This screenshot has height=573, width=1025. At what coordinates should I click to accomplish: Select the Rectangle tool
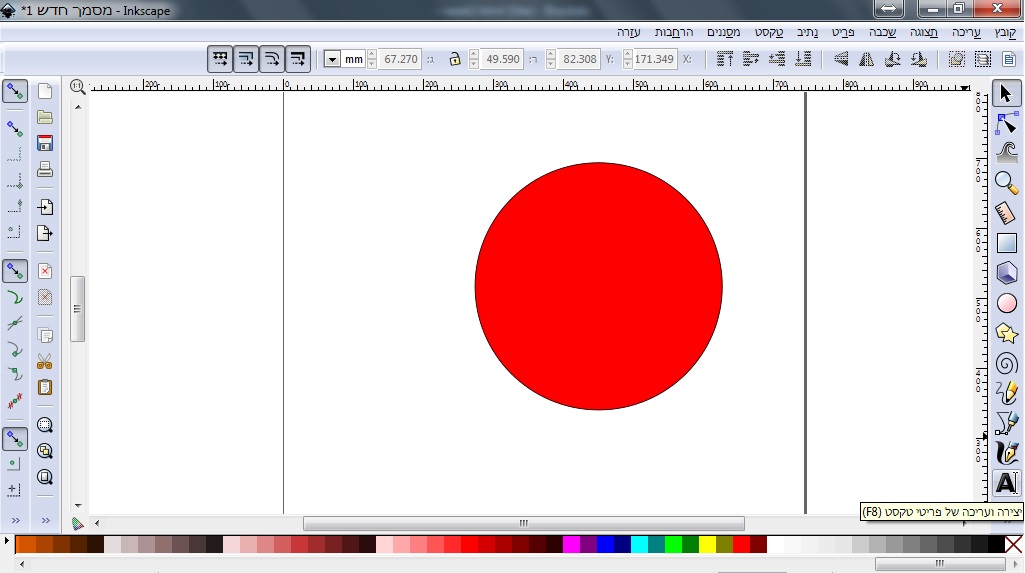coord(1006,243)
